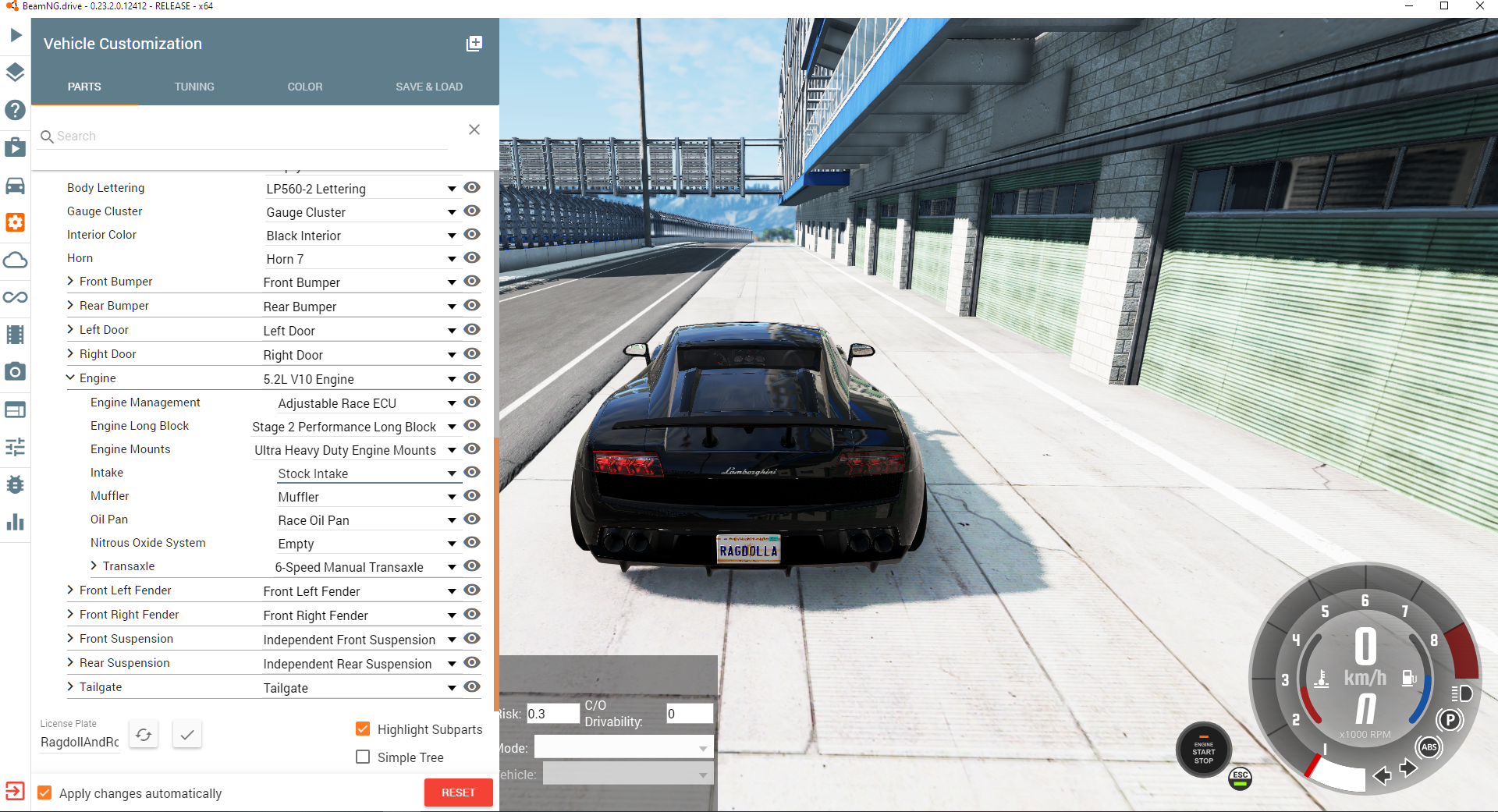Screen dimensions: 1498x812
Task: Open the UI layout window icon
Action: click(x=16, y=410)
